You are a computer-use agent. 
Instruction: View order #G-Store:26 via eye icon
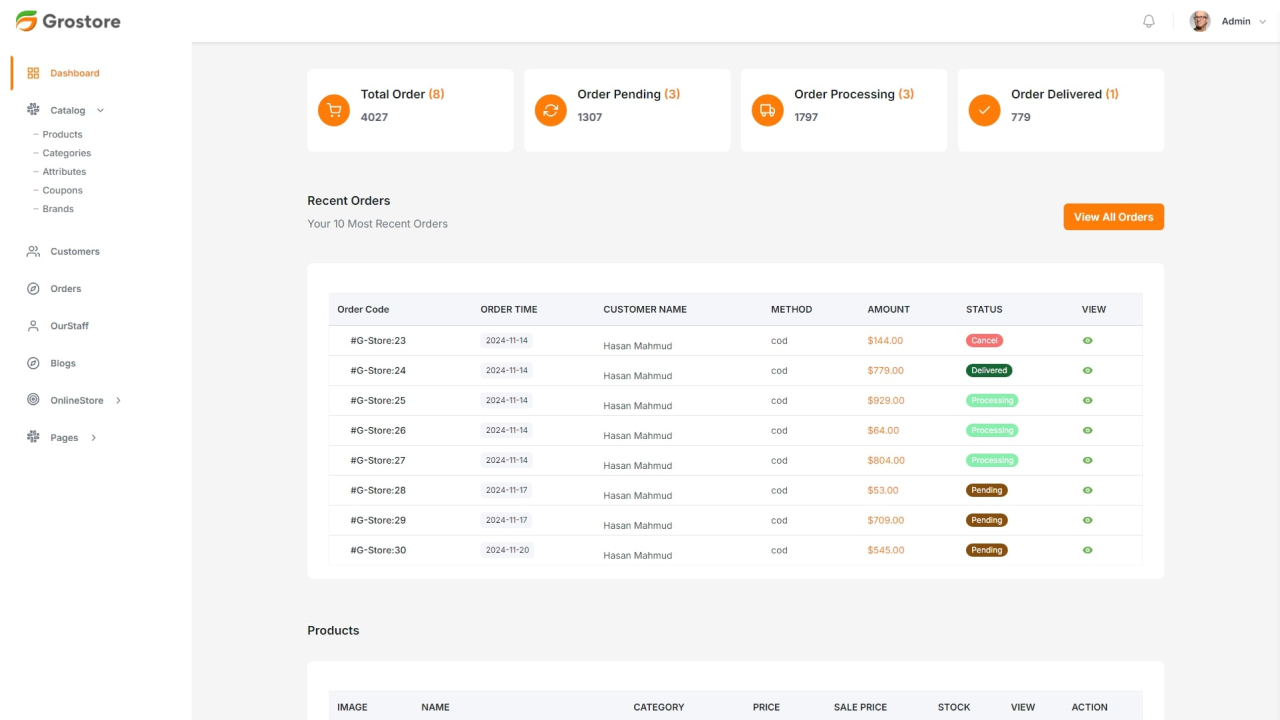pos(1087,431)
